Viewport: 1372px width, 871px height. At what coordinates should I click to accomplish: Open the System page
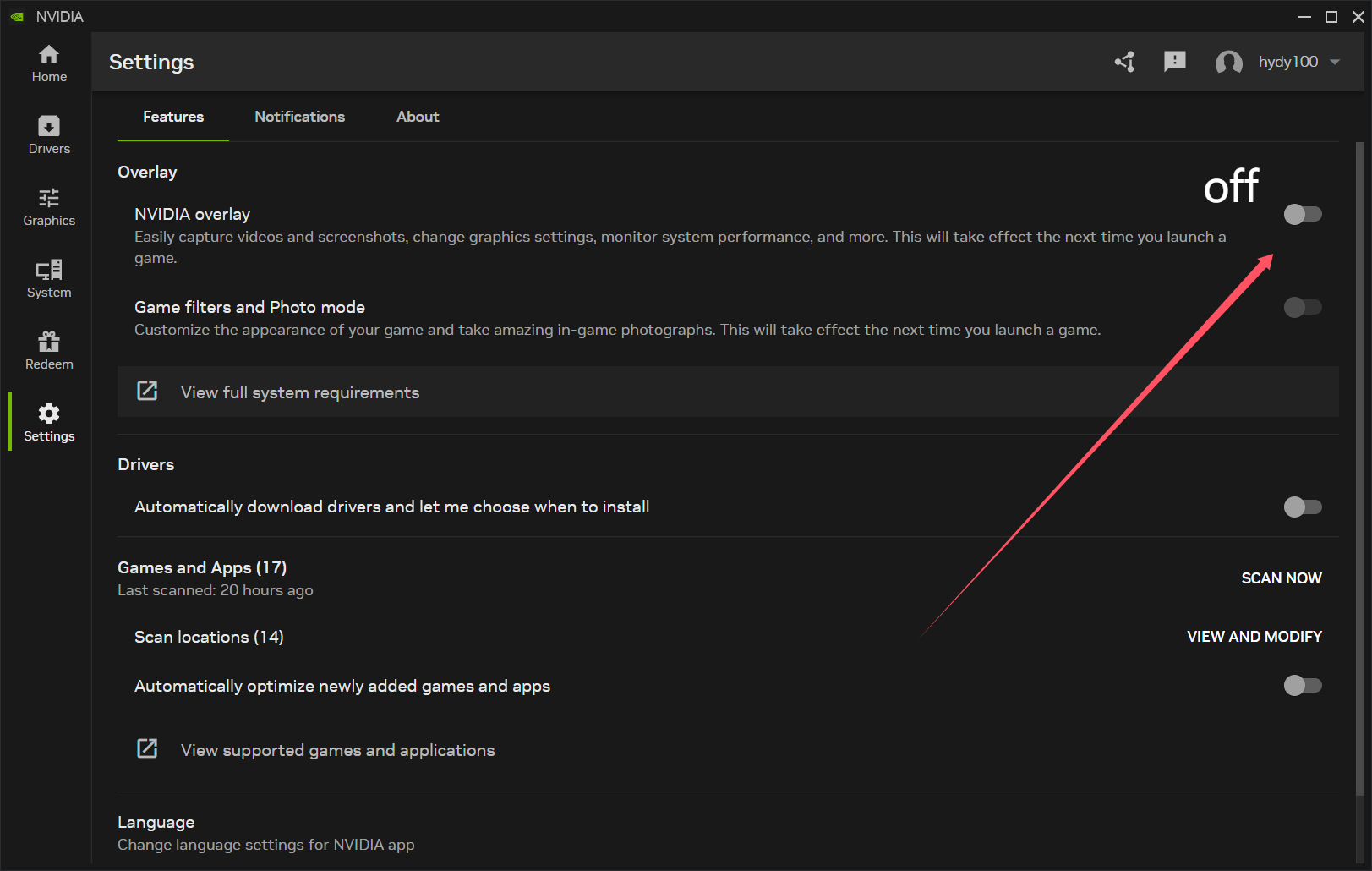pos(49,279)
